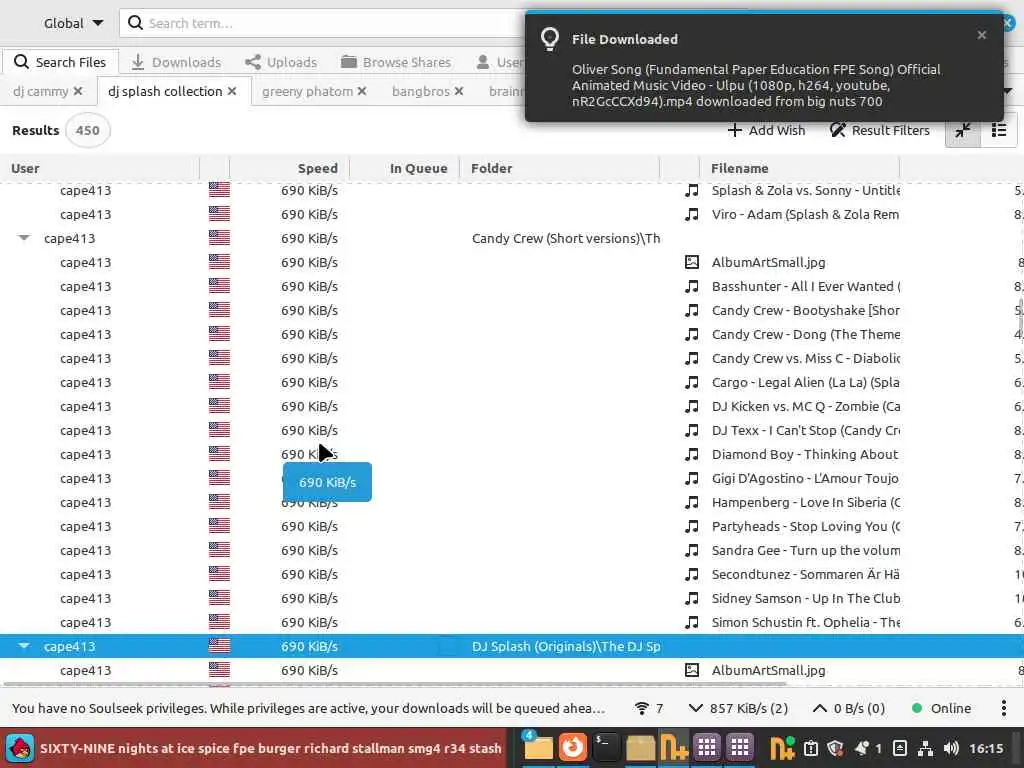Viewport: 1024px width, 768px height.
Task: Open the status bar three-dot menu
Action: (1004, 709)
